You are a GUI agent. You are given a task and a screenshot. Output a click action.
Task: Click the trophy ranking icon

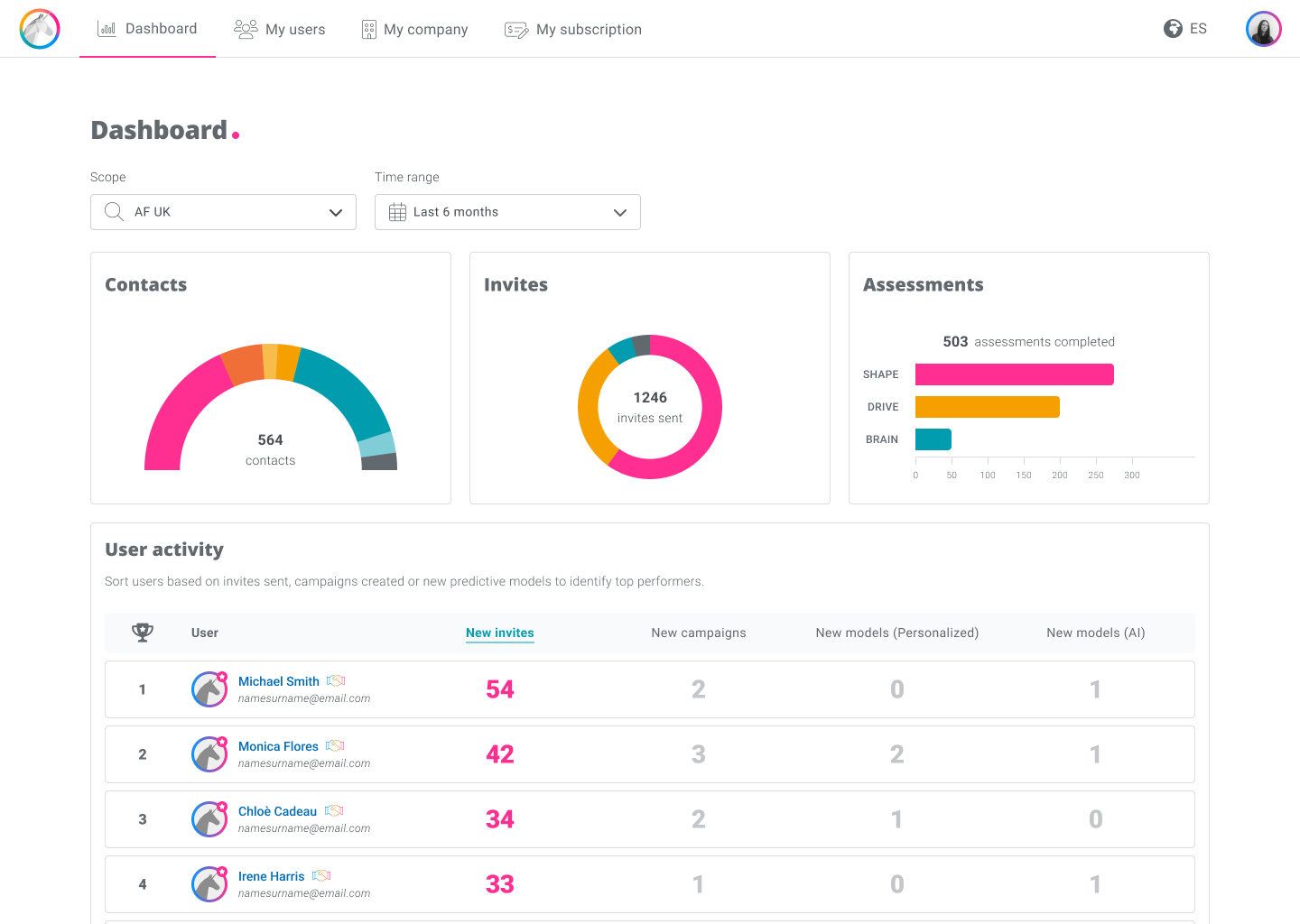(143, 633)
